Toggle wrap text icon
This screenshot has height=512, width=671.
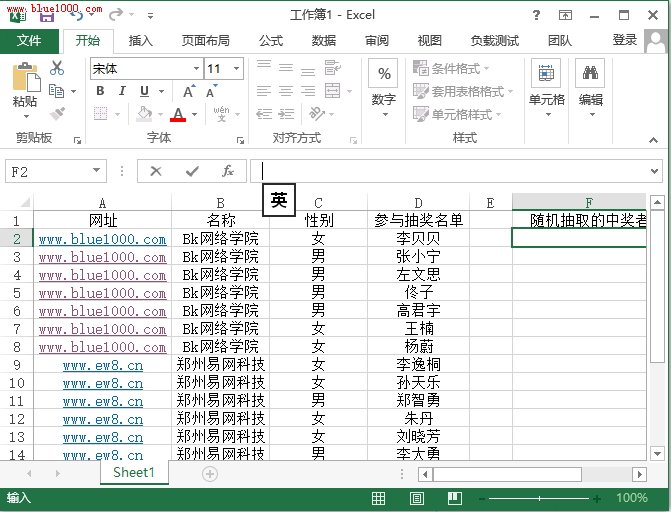pos(333,68)
